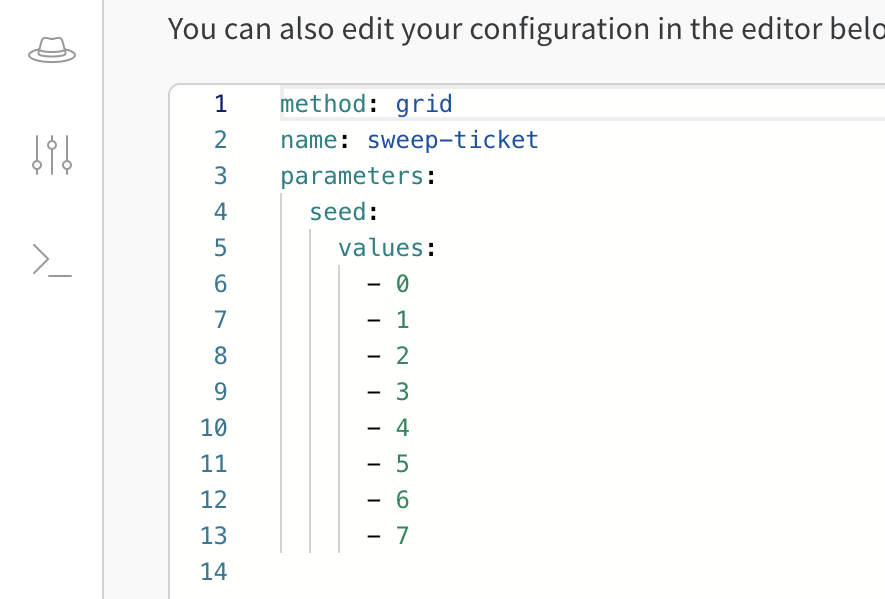Click the sweep-ticket name value
The height and width of the screenshot is (599, 885).
click(452, 139)
